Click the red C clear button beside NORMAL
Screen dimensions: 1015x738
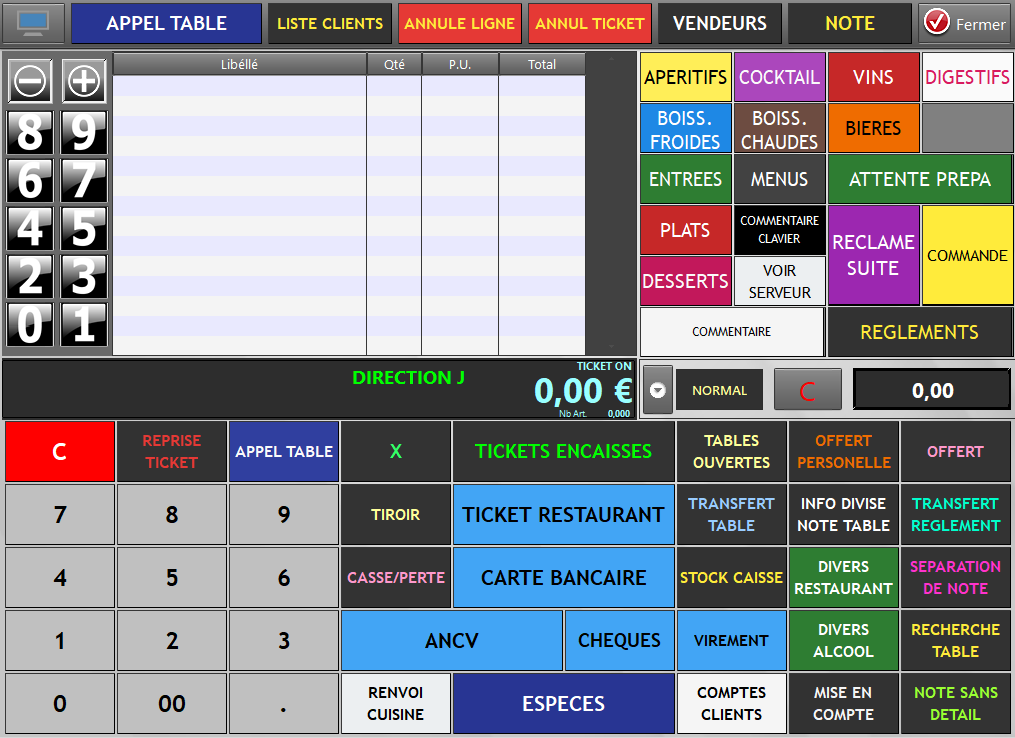point(807,390)
